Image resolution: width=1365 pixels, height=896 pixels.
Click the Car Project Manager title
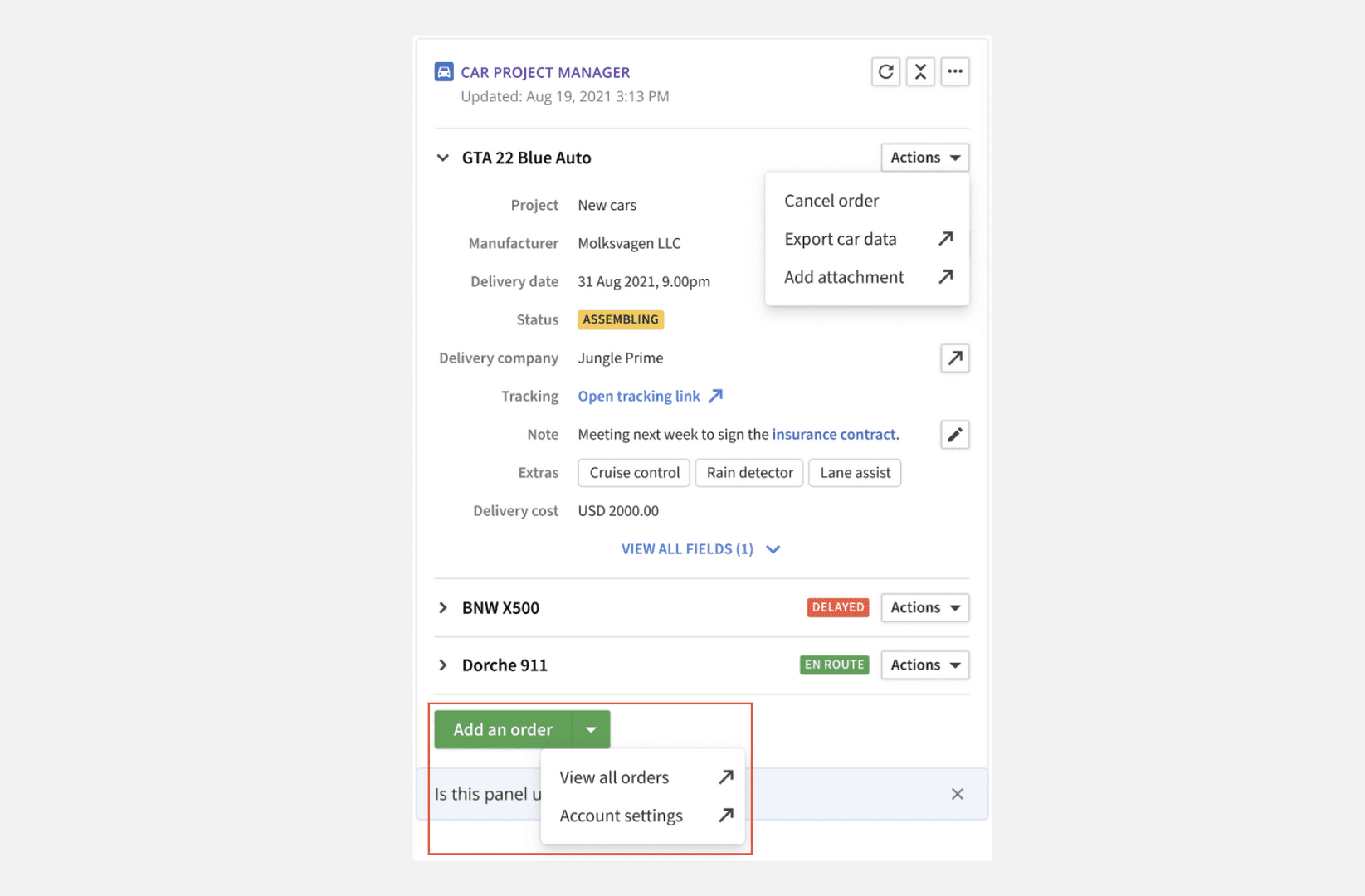point(545,72)
